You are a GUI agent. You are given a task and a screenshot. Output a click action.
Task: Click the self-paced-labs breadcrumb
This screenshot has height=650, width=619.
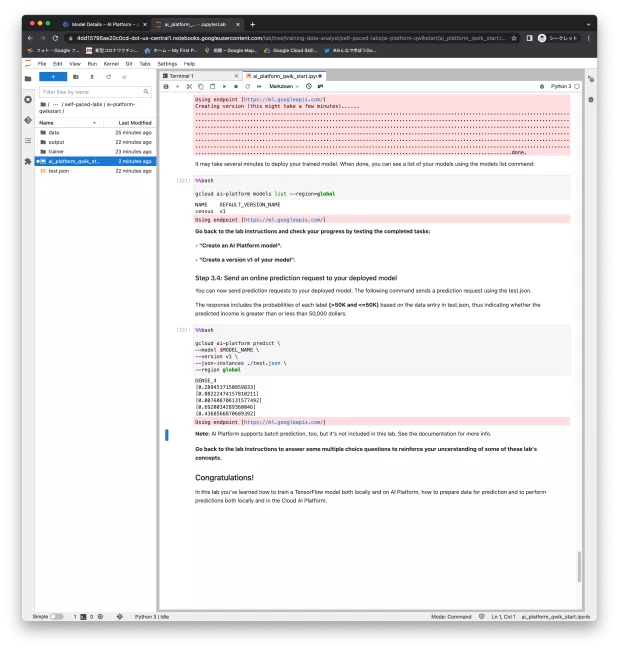point(83,104)
